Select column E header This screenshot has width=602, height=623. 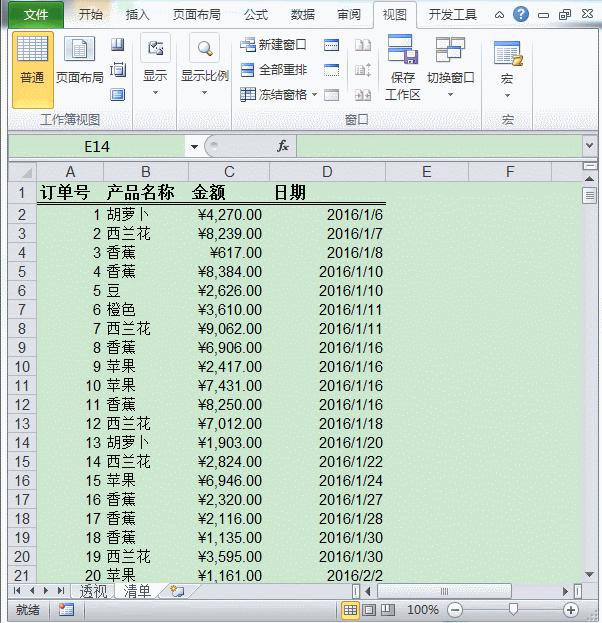427,172
